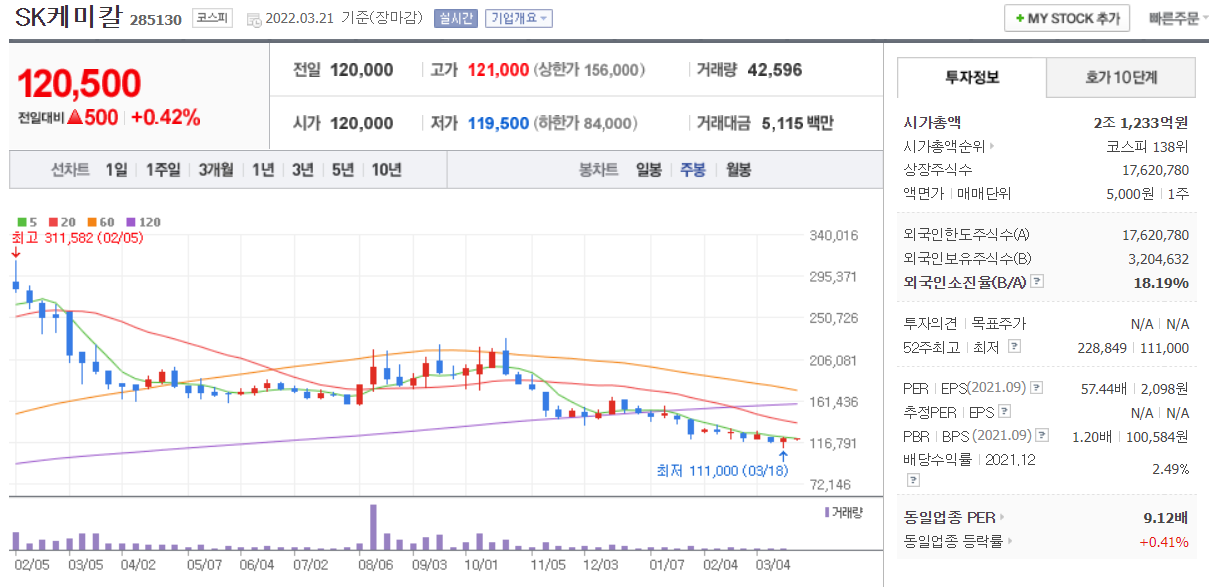
Task: Click 동일업종 PER link label
Action: tap(949, 518)
